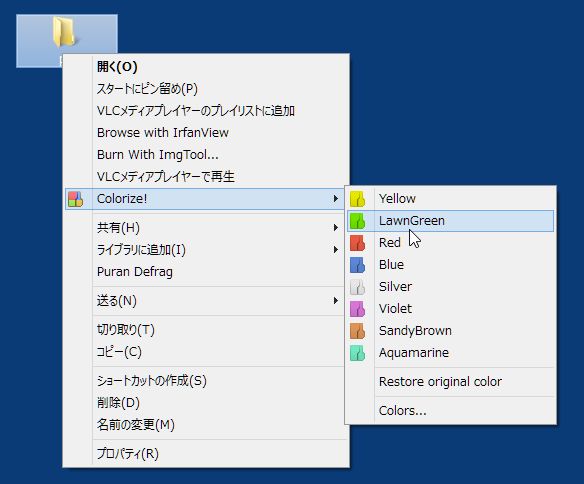This screenshot has width=584, height=484.
Task: Click the silver folder color icon
Action: (357, 287)
